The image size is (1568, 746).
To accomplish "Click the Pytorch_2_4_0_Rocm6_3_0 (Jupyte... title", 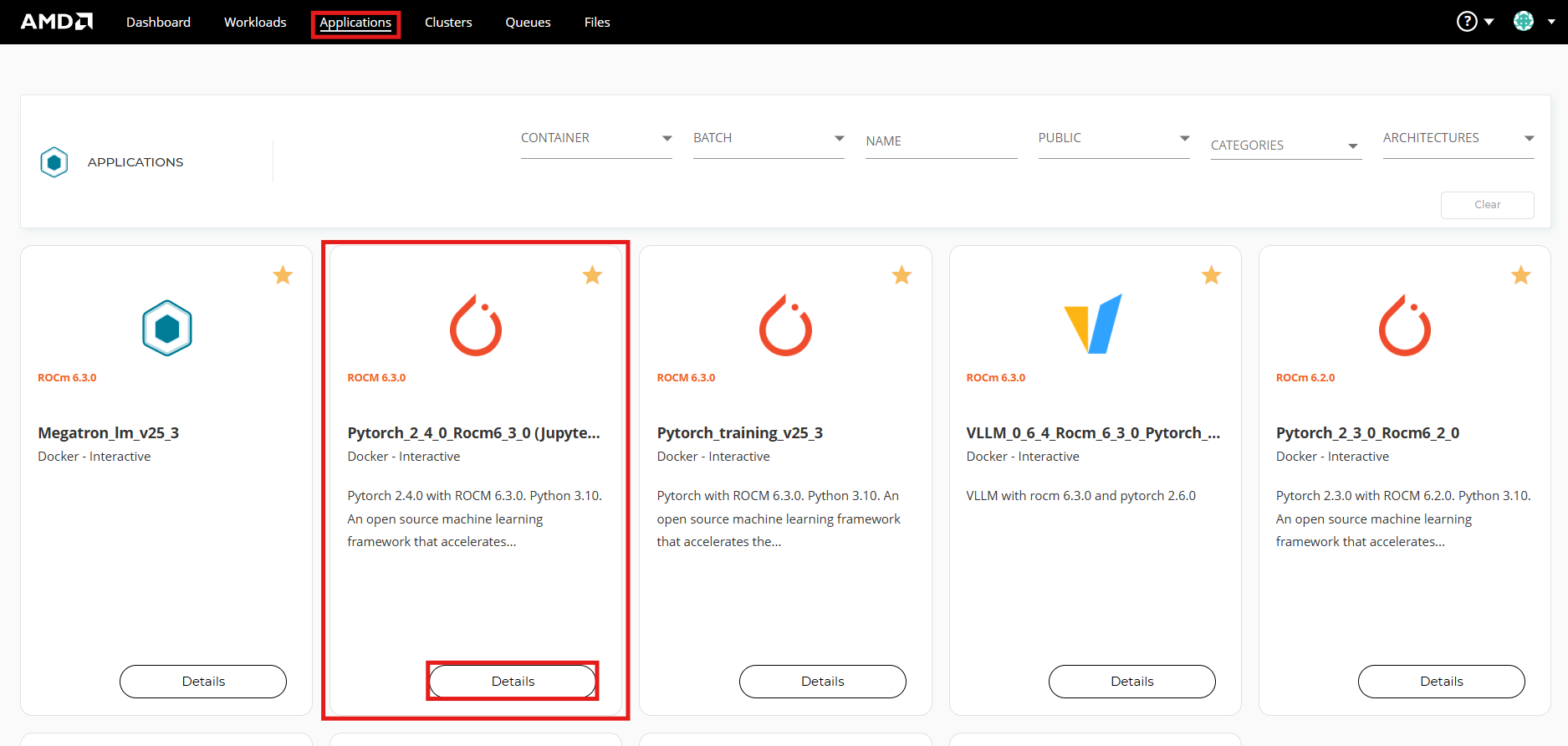I will pos(474,433).
